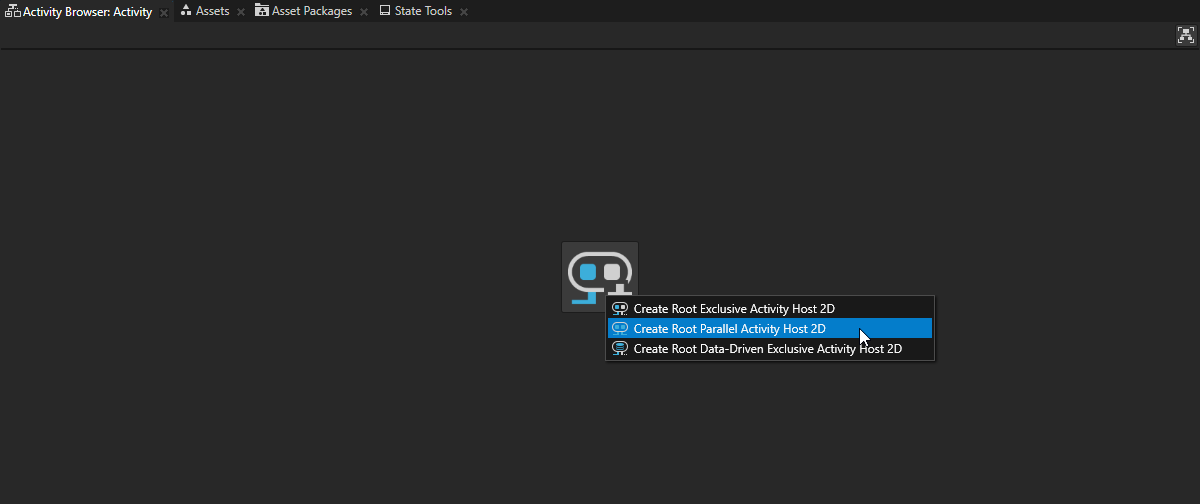Click the Assets tab icon
The width and height of the screenshot is (1200, 504).
pos(186,11)
